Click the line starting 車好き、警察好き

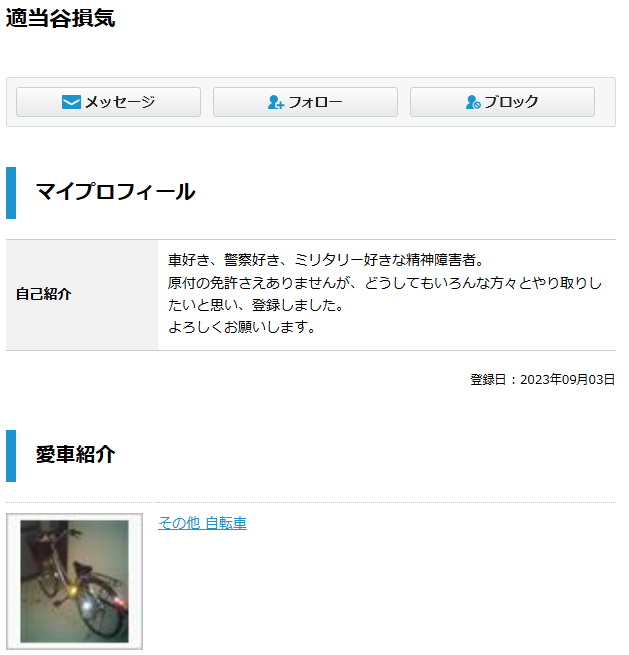(x=326, y=260)
